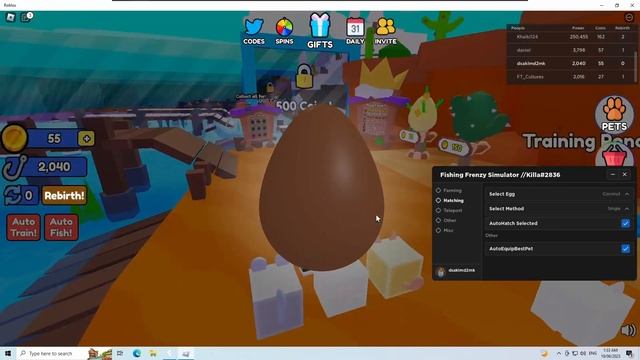Switch to the Other tab
This screenshot has height=360, width=640.
(446, 220)
